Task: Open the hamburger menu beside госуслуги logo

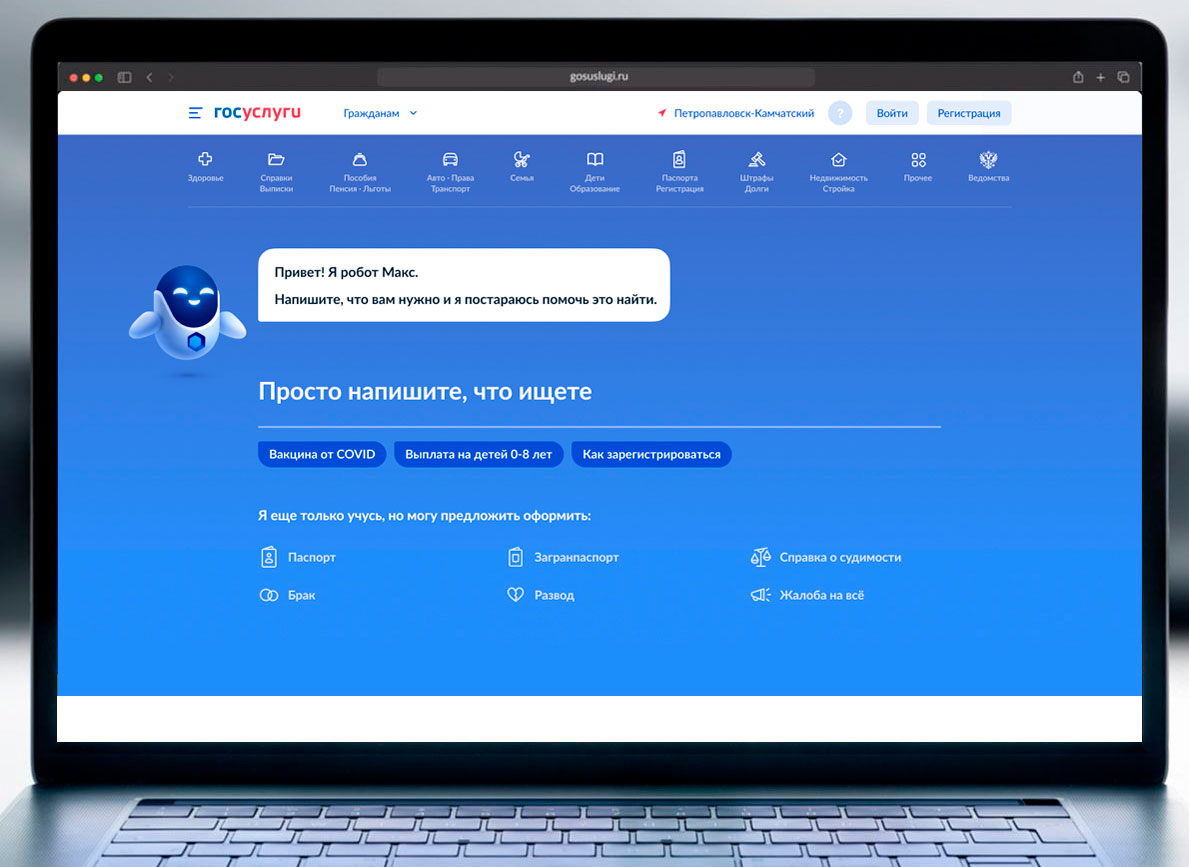Action: click(195, 113)
